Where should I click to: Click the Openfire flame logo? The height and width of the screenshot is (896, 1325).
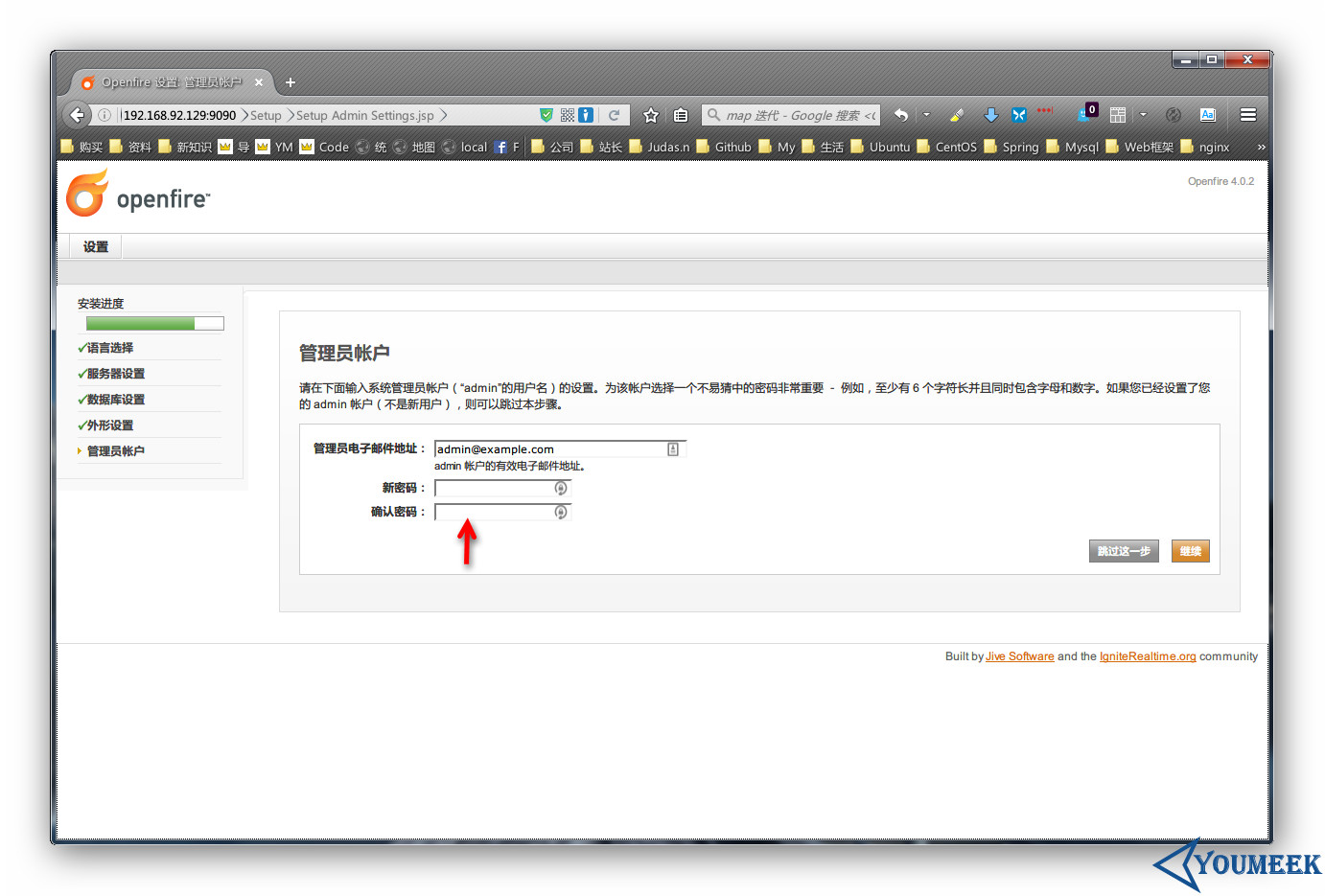click(87, 194)
